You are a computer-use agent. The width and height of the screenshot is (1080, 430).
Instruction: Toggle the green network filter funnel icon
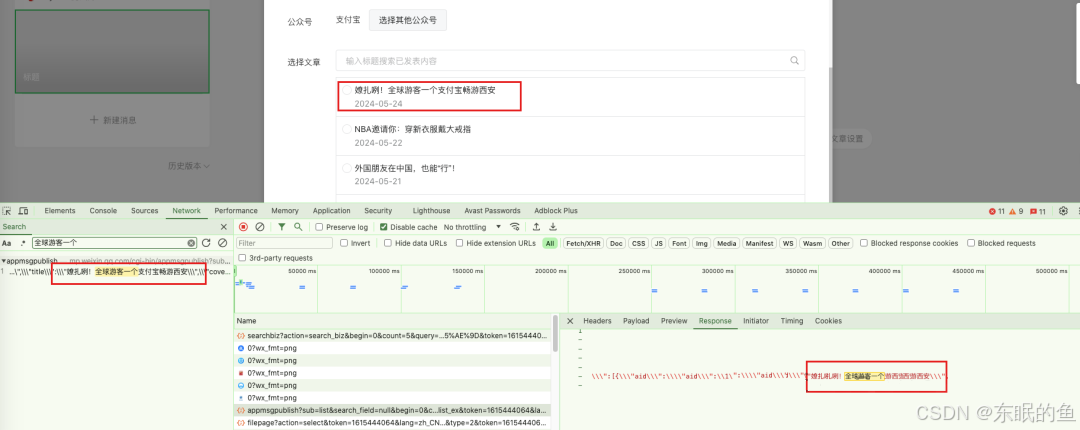coord(282,227)
